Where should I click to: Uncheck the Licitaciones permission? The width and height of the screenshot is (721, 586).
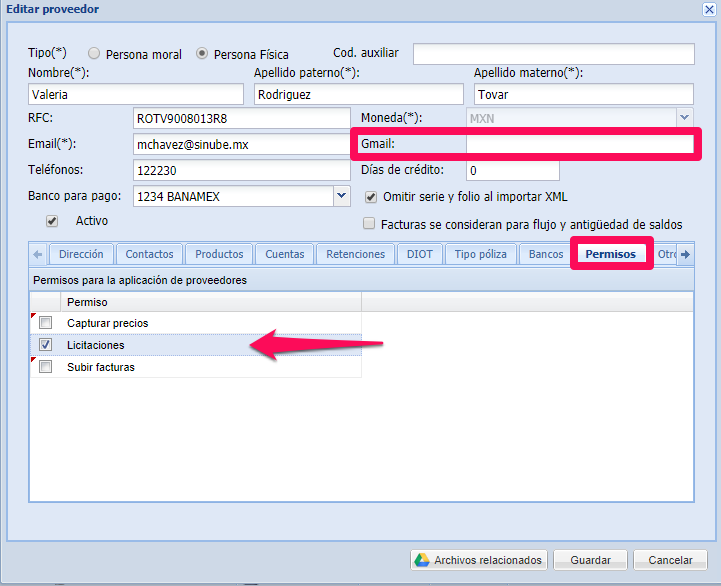(x=45, y=345)
